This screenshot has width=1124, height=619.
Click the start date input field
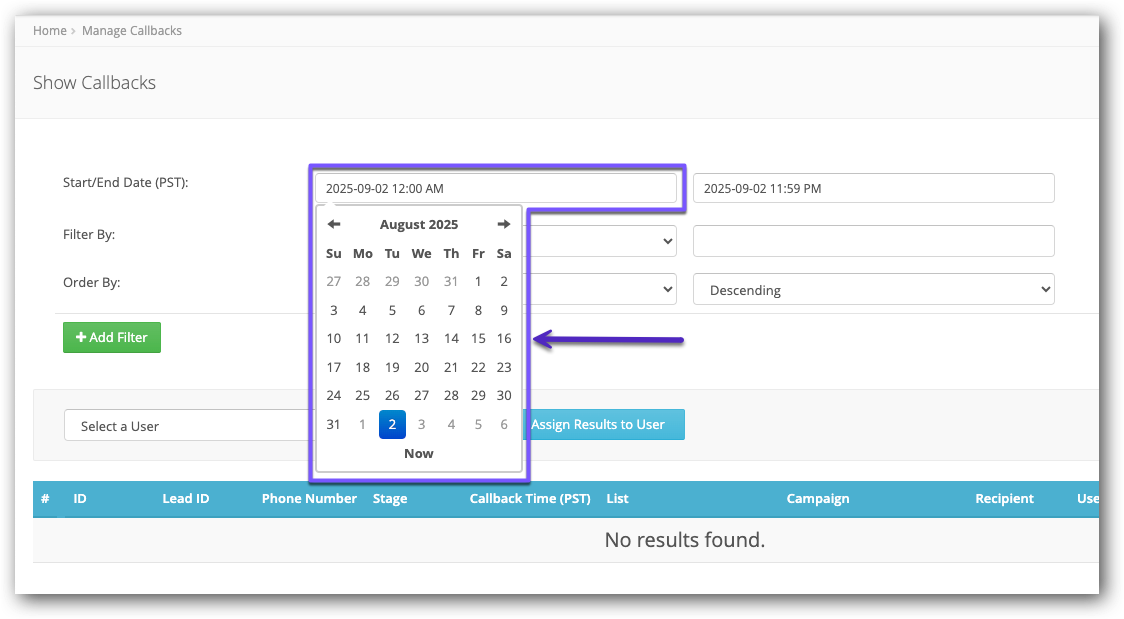pos(496,188)
